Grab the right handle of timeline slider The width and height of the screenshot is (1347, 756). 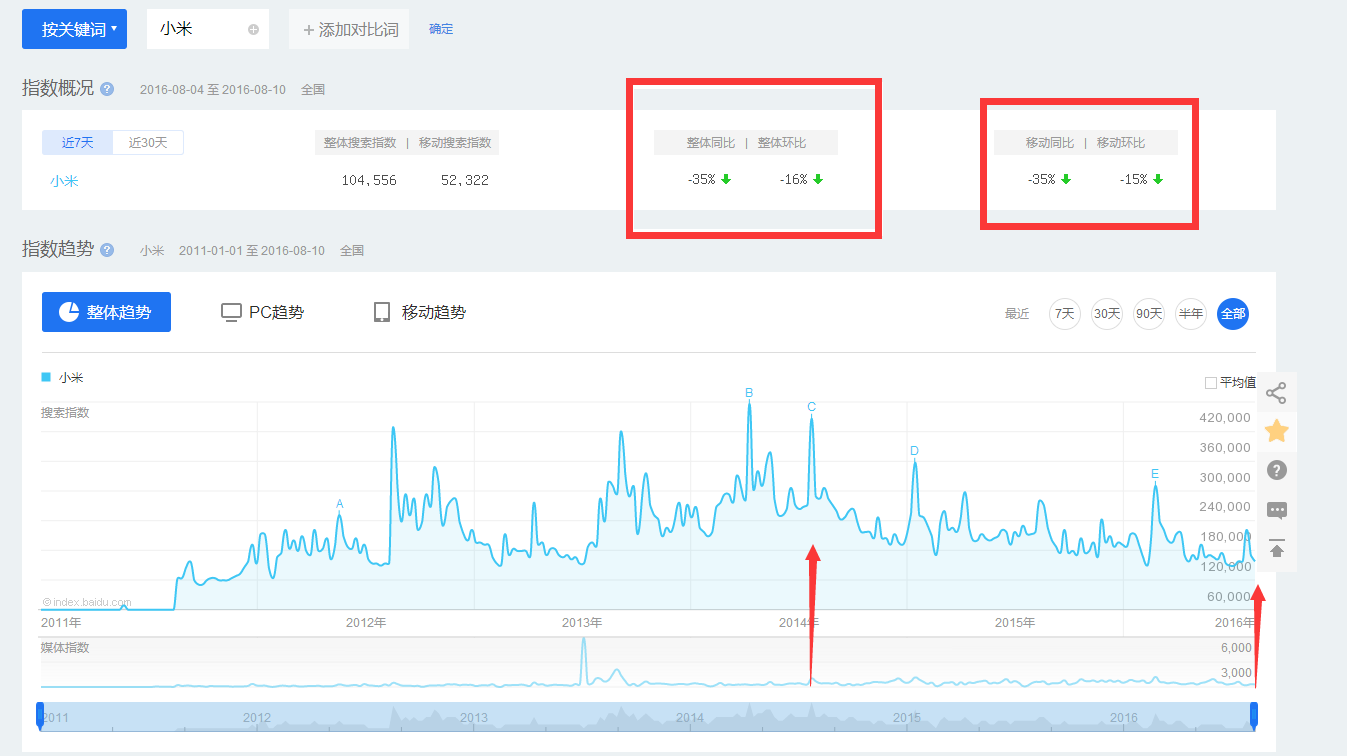tap(1254, 714)
